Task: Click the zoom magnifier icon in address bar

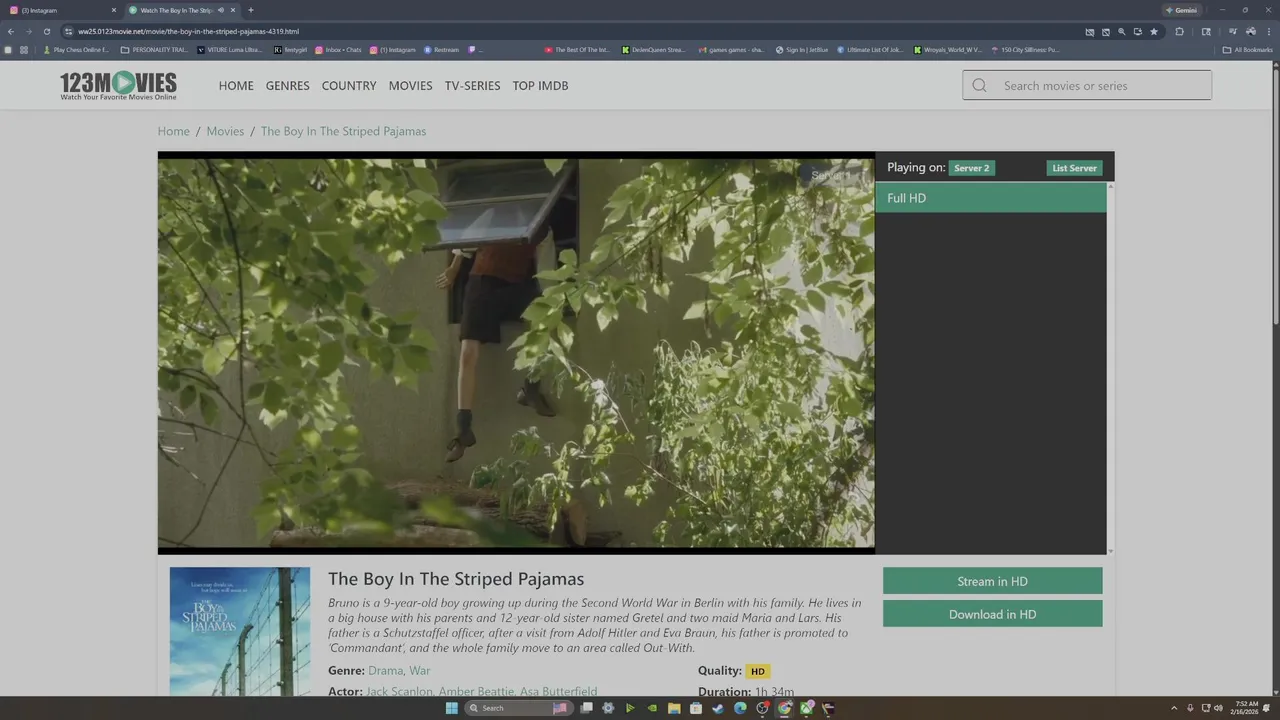Action: pyautogui.click(x=1121, y=31)
